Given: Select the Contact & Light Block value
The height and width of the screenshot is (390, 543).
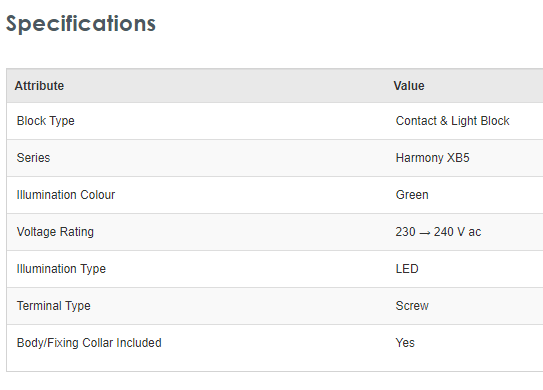Looking at the screenshot, I should 453,121.
